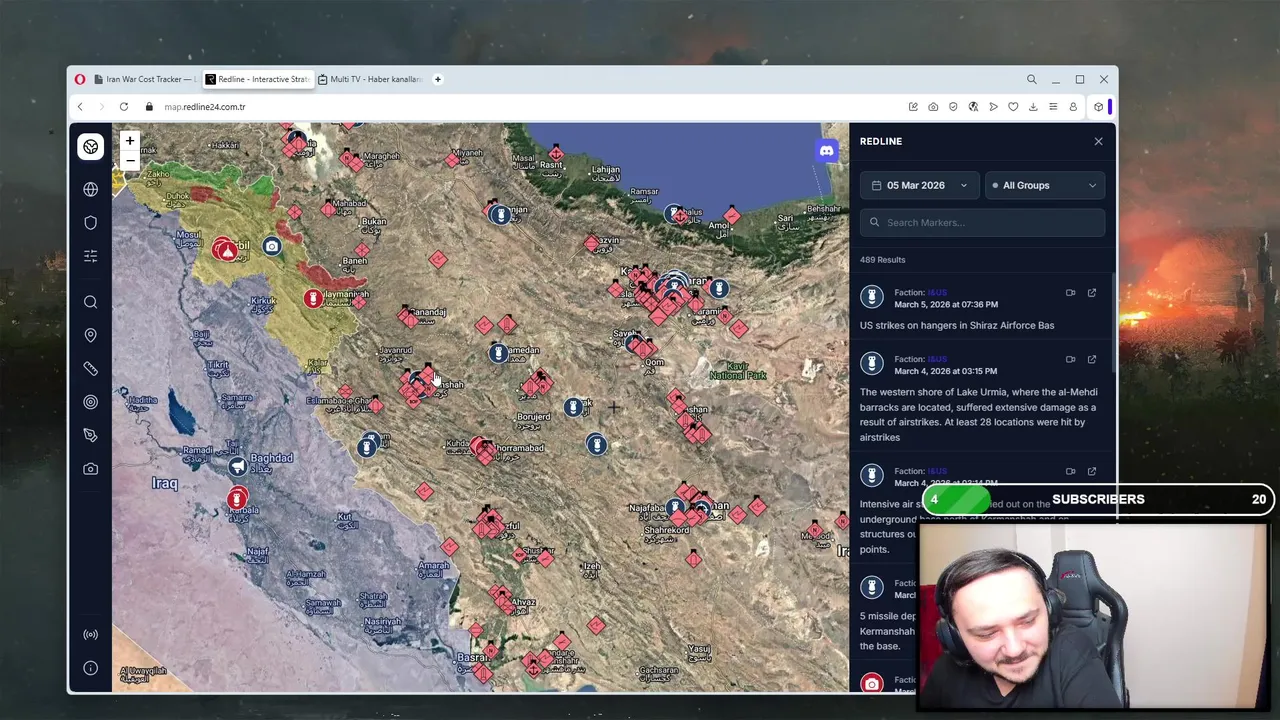Click the red bomb marker near Sulaymaniyah
Screen dimensions: 1280x720
tap(314, 298)
